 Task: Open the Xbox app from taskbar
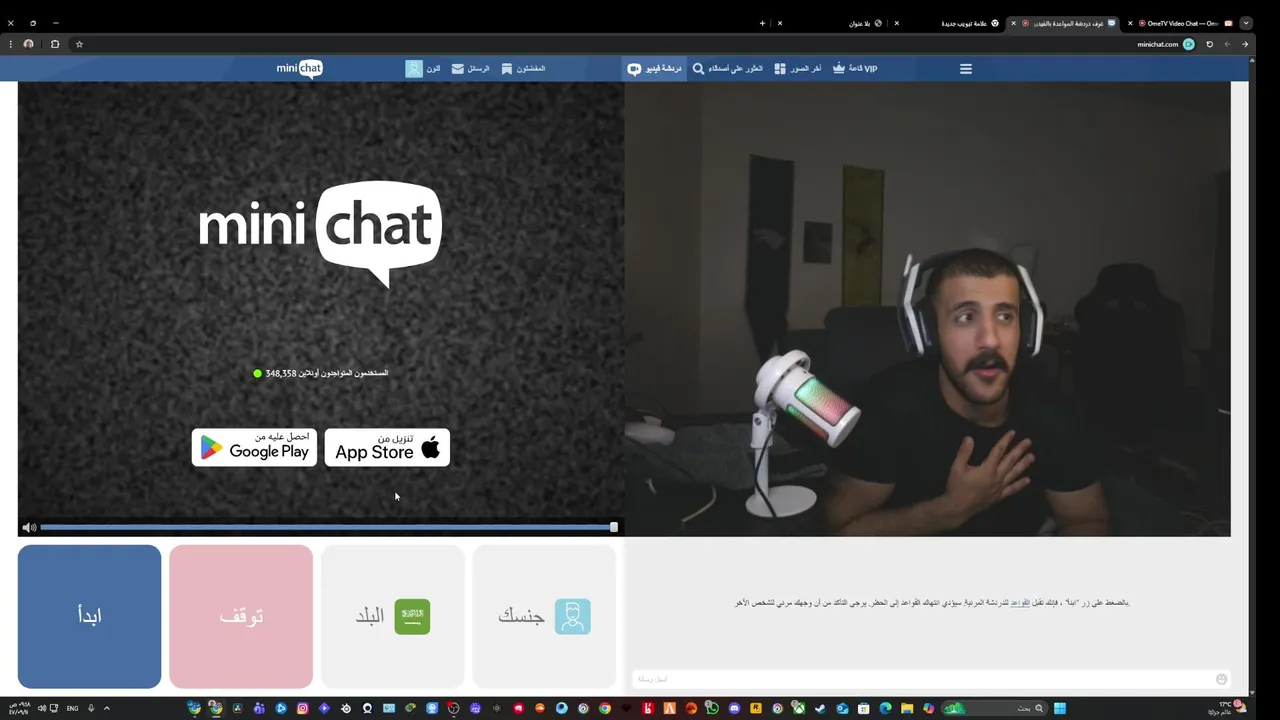[x=799, y=708]
